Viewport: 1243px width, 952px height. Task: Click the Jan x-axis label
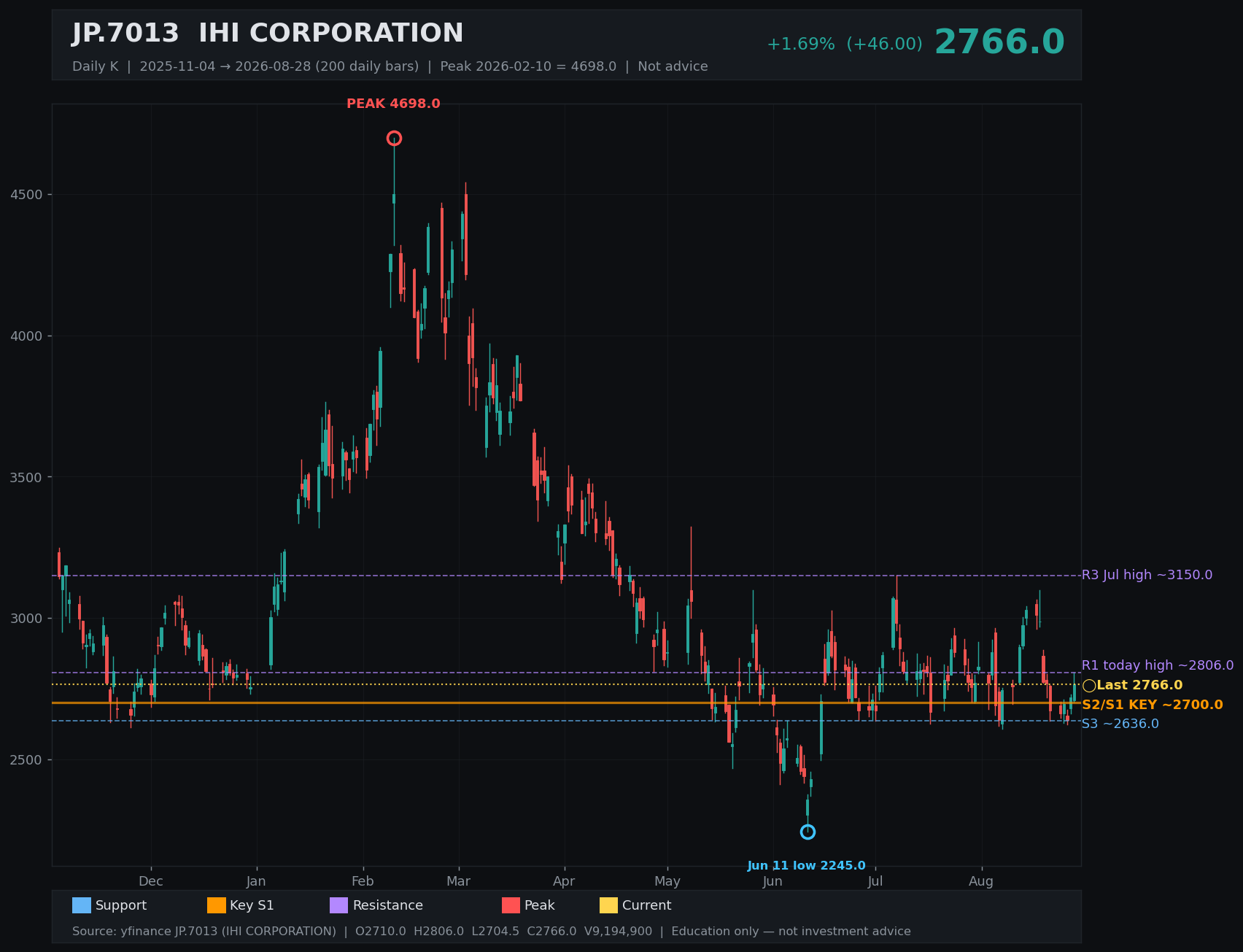[256, 881]
